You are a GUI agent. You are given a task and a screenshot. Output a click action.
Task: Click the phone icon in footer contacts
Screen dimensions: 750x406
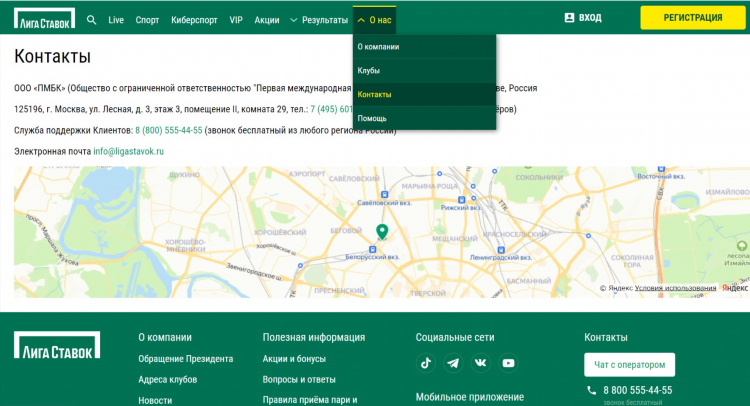pyautogui.click(x=592, y=390)
